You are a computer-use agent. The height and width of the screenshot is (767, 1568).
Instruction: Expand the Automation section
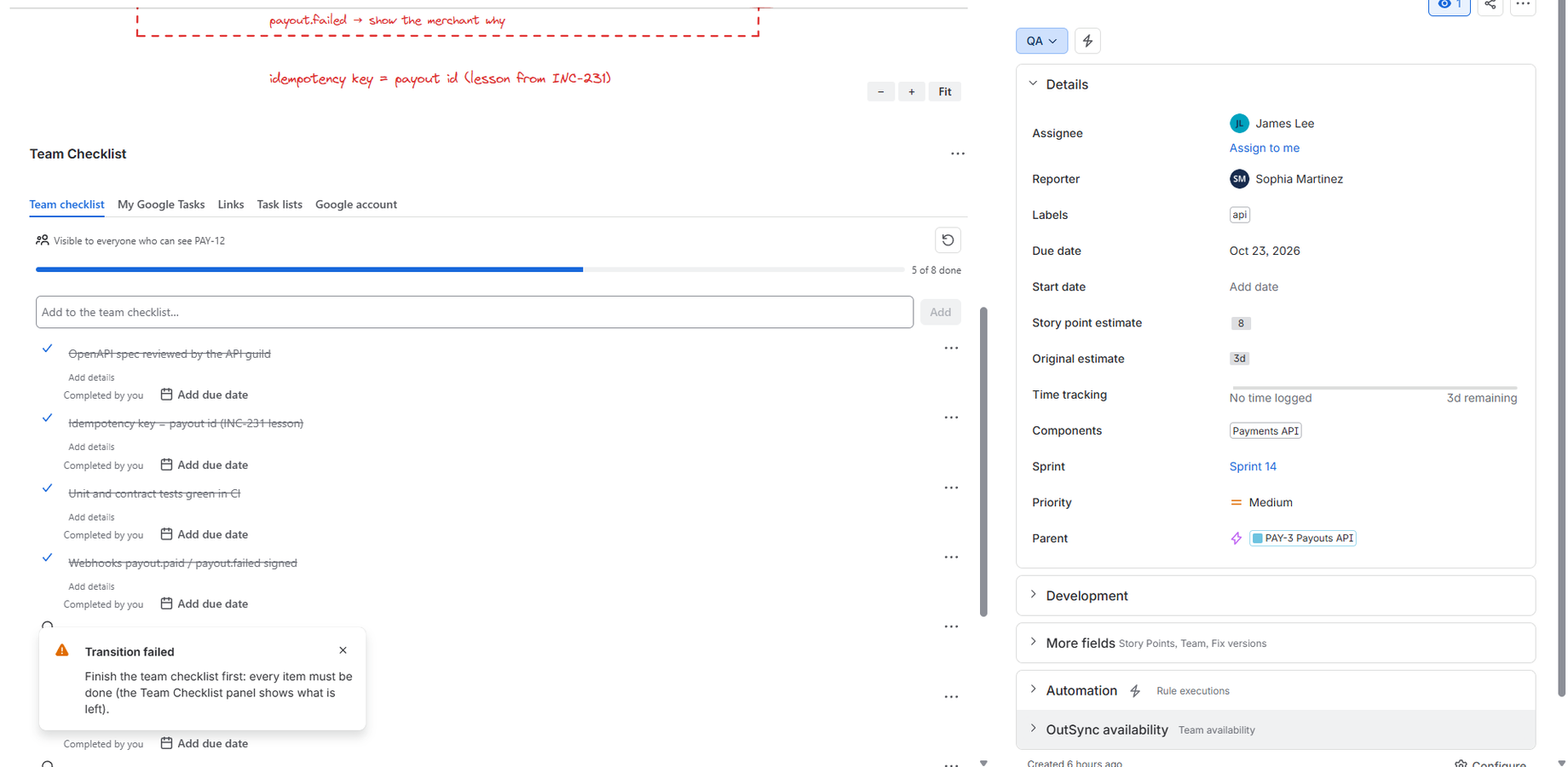1034,690
